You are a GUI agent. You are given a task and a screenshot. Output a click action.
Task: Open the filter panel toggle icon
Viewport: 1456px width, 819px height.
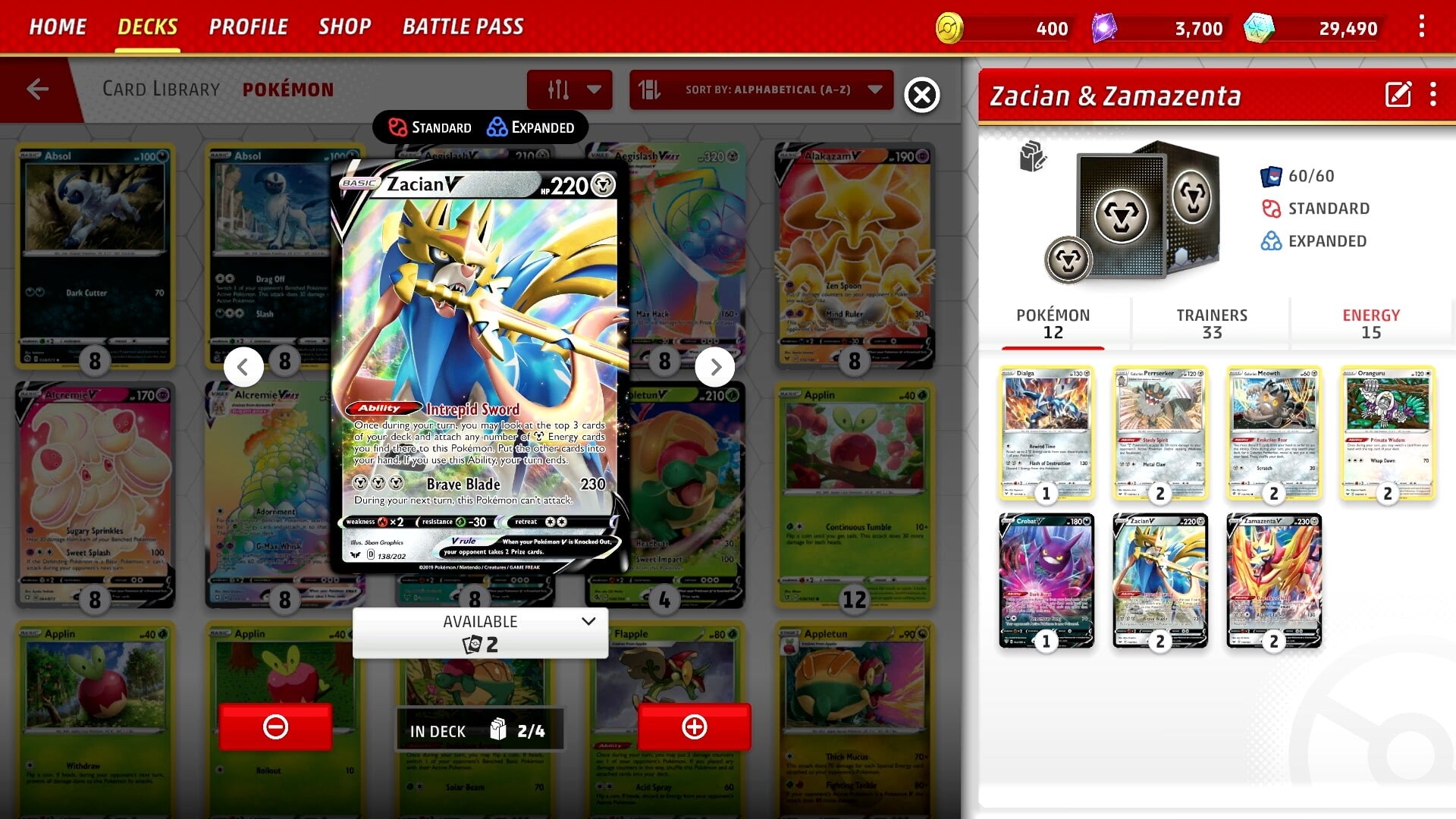557,90
